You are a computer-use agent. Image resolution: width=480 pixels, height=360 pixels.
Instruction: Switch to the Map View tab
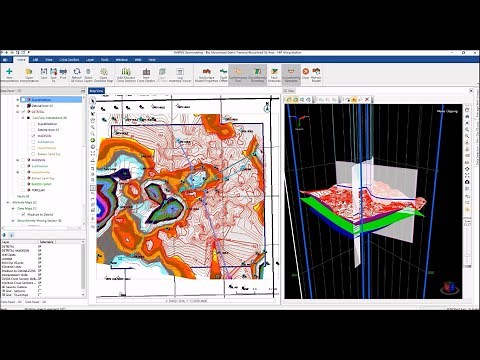(x=96, y=91)
